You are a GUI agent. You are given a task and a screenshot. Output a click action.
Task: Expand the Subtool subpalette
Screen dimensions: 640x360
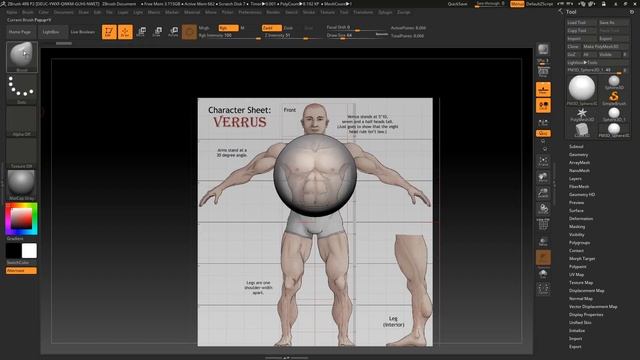click(x=576, y=147)
